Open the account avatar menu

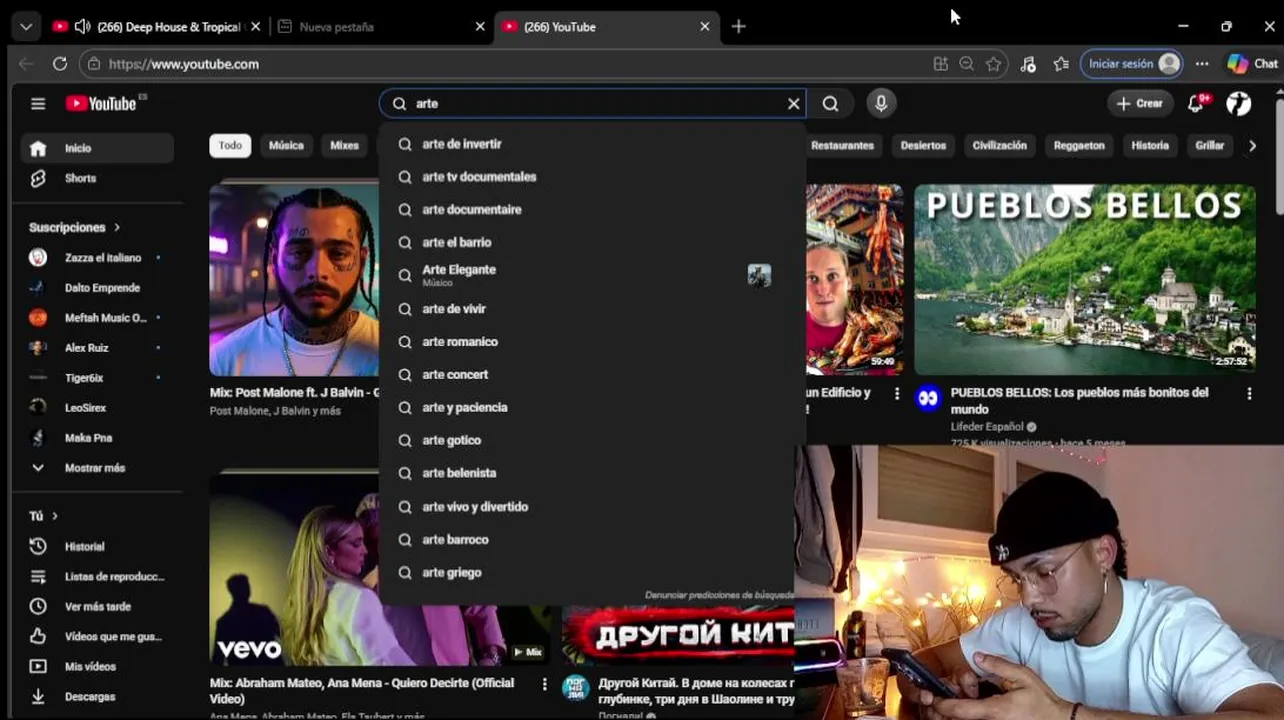(x=1238, y=103)
